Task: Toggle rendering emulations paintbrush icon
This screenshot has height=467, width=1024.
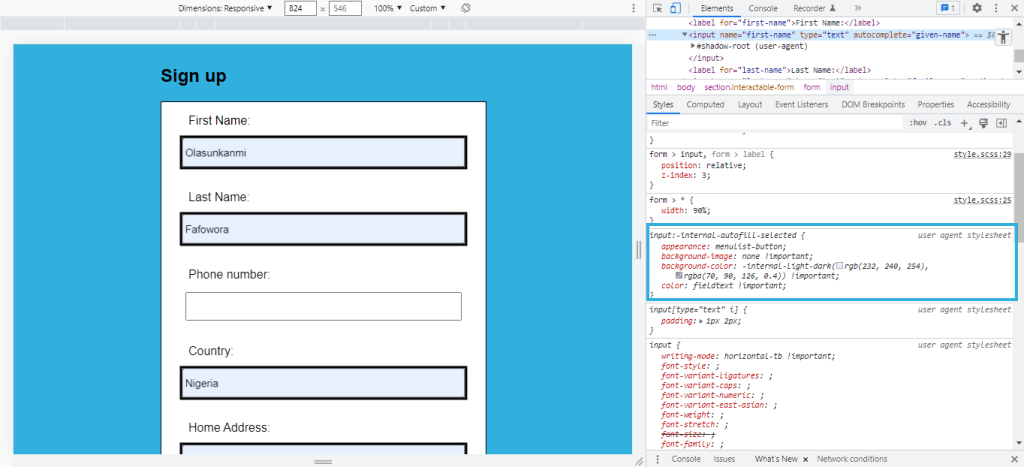Action: (x=984, y=123)
